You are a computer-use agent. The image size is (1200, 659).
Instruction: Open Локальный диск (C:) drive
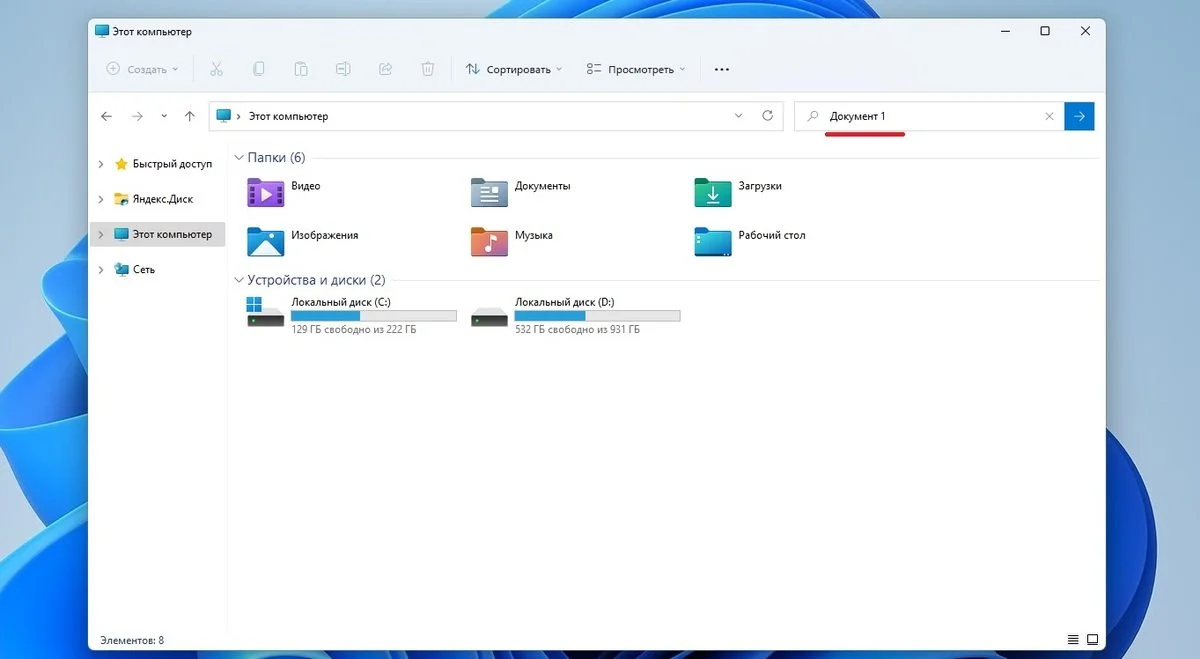coord(352,314)
